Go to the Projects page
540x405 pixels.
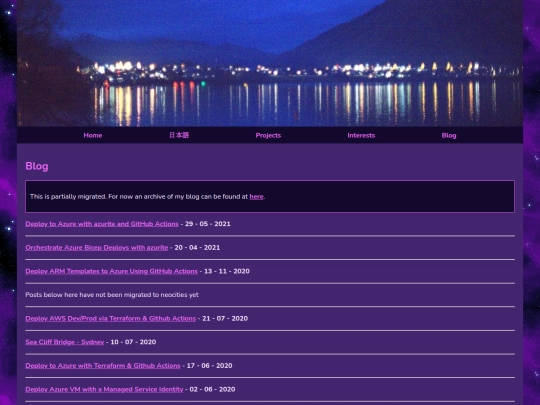point(268,135)
